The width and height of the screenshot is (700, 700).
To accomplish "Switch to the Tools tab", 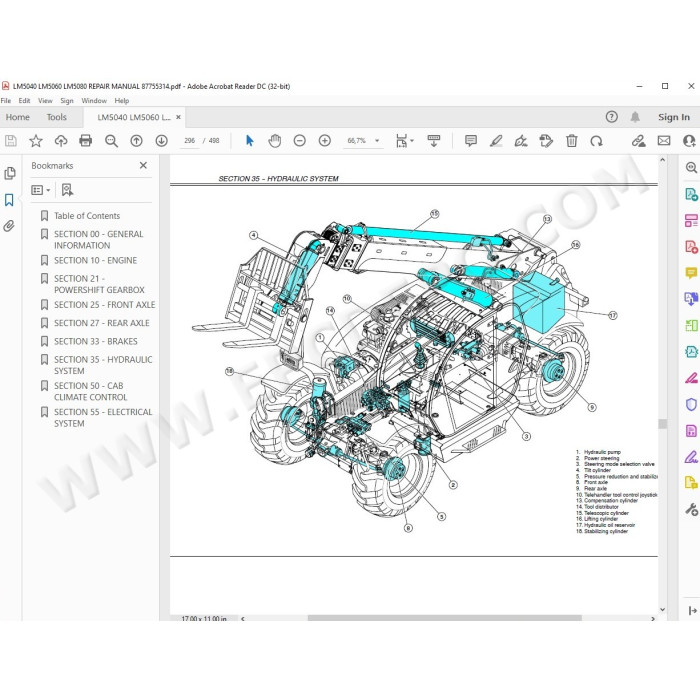I will coord(57,117).
